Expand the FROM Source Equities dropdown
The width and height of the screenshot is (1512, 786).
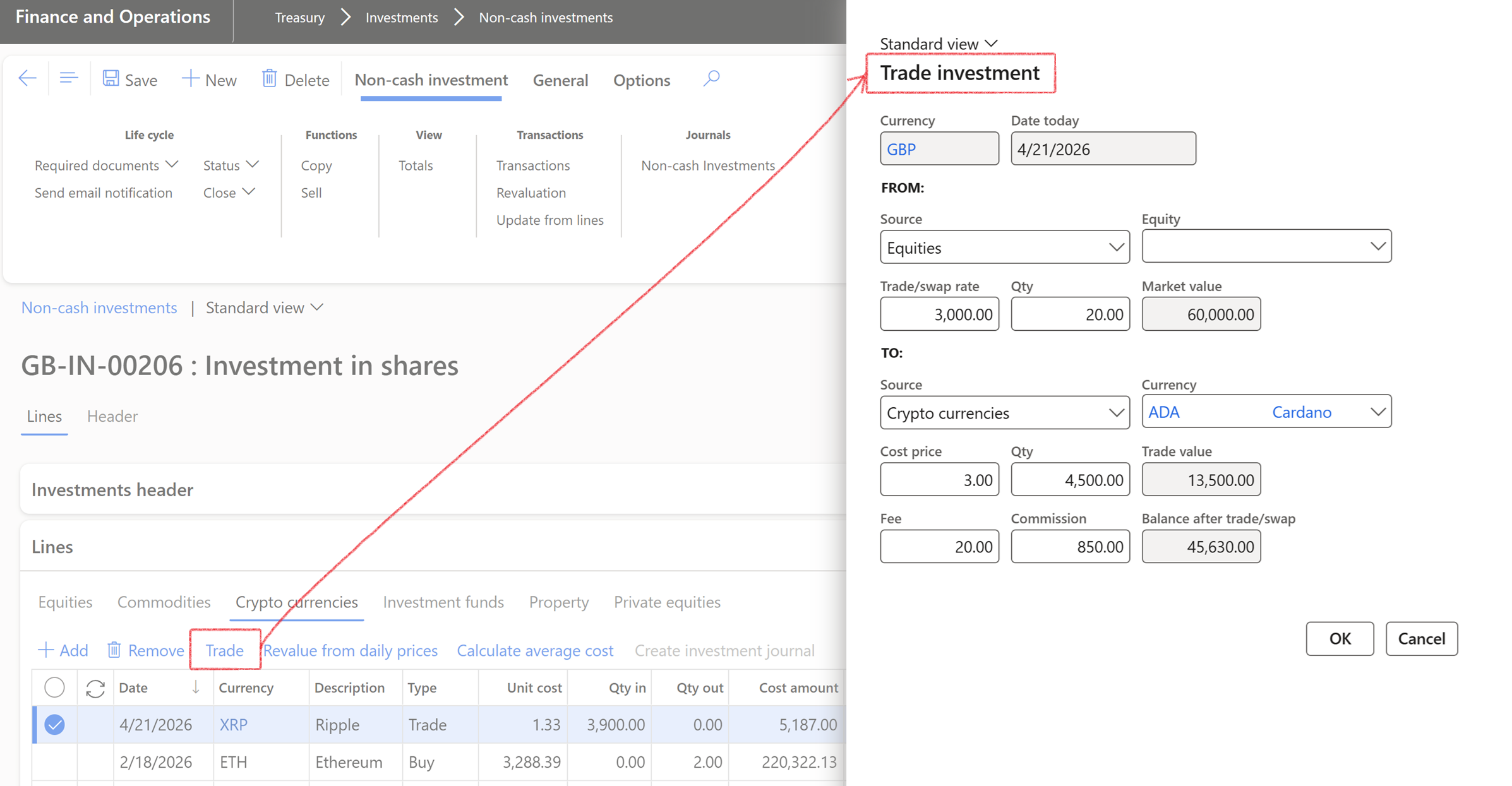coord(1115,247)
